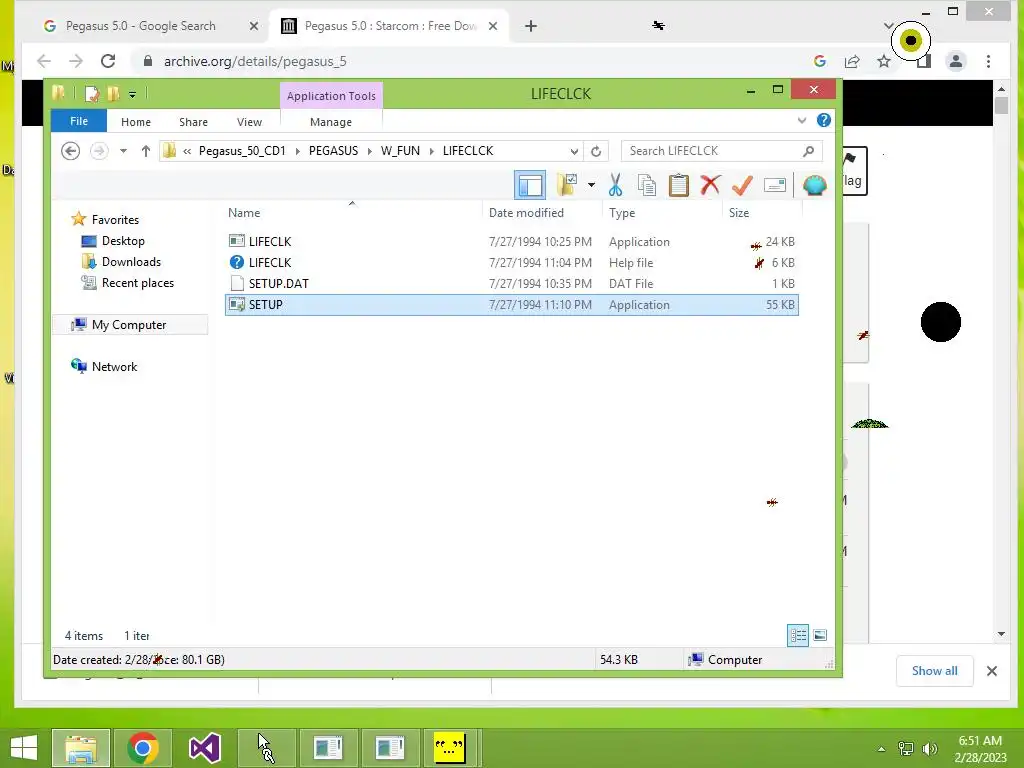This screenshot has width=1024, height=768.
Task: Open Windows Start button
Action: coord(24,748)
